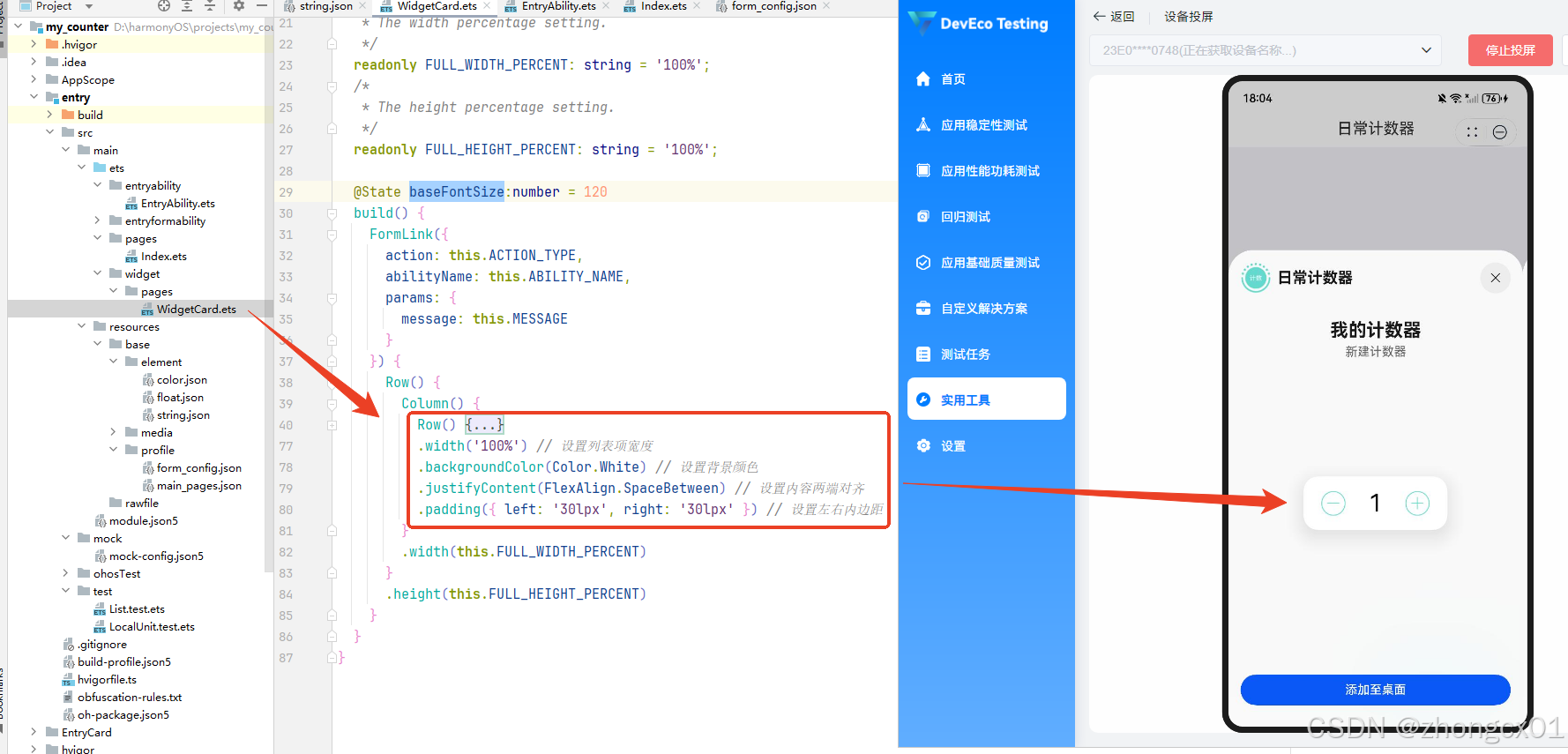Image resolution: width=1568 pixels, height=754 pixels.
Task: Open LocalUnit.test.ets file
Action: [152, 627]
